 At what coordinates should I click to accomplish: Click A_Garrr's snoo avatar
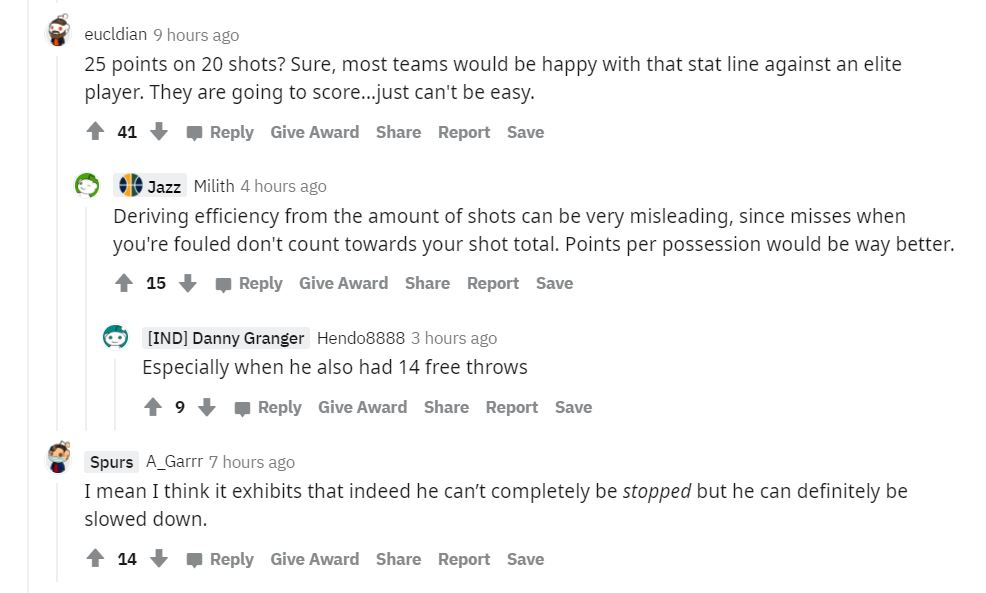tap(57, 459)
